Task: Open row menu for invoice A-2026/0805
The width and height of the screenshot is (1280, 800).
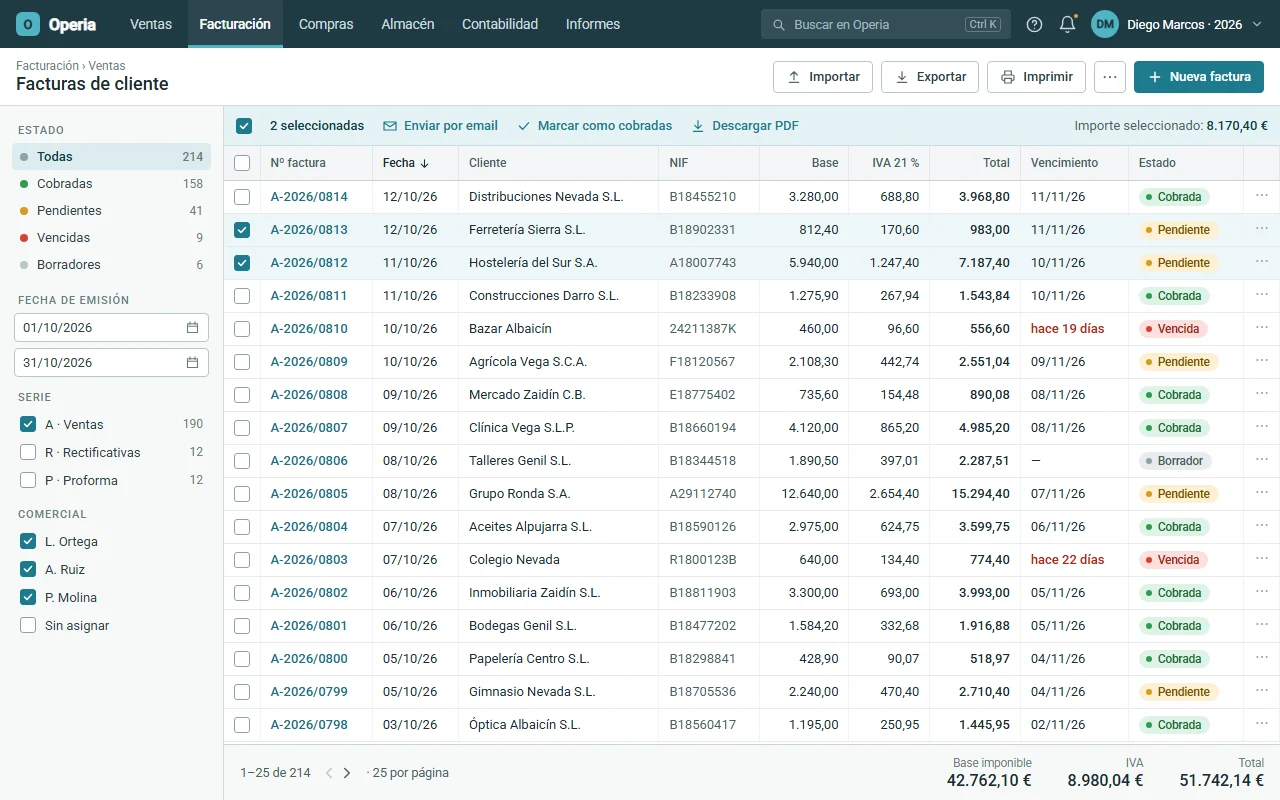Action: click(1261, 493)
